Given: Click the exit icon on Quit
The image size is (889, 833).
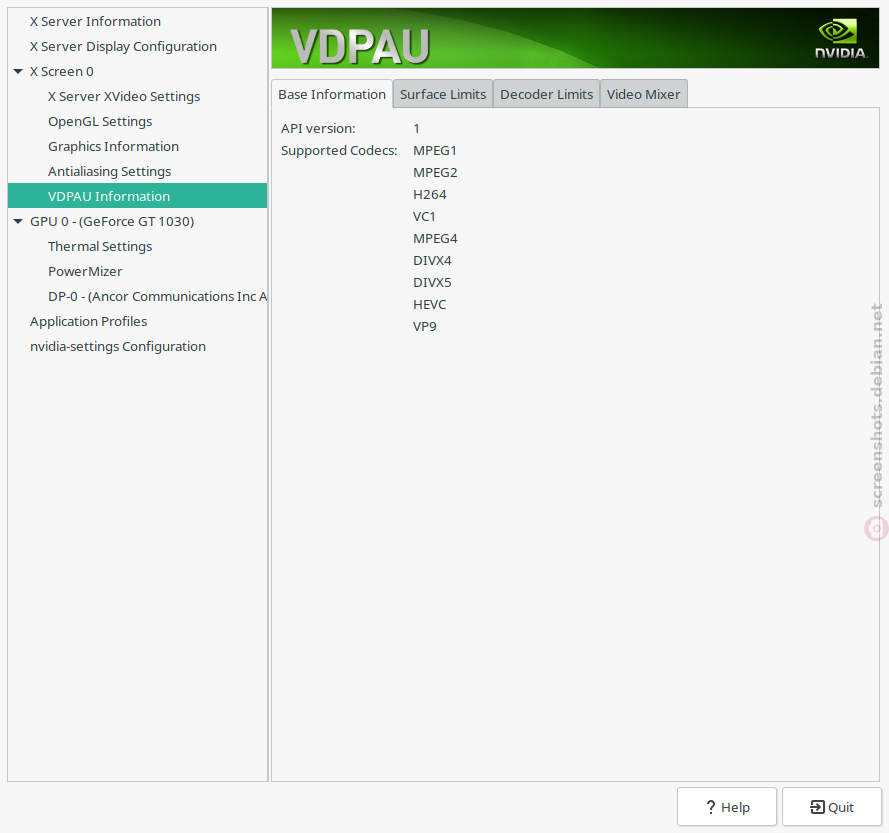Looking at the screenshot, I should [x=817, y=807].
